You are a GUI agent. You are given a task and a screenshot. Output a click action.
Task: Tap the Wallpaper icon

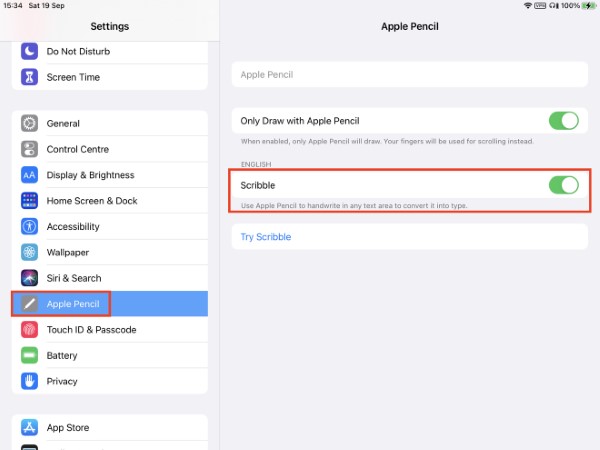(x=29, y=253)
